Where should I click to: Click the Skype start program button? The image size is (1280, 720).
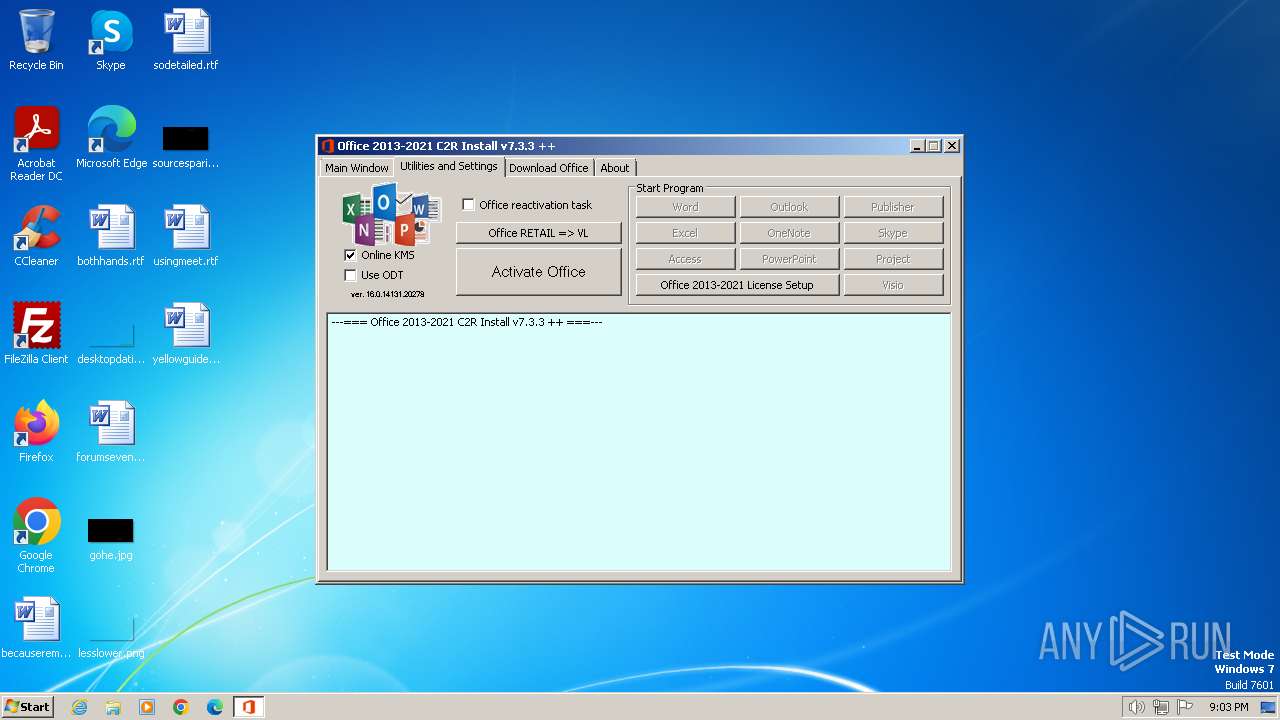pos(893,233)
